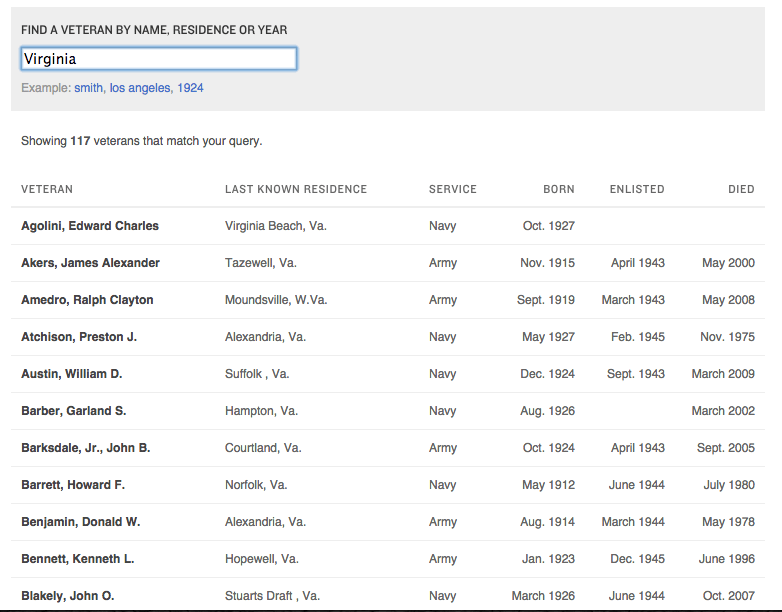Click the 'los angeles' example link
This screenshot has height=612, width=782.
(x=141, y=88)
